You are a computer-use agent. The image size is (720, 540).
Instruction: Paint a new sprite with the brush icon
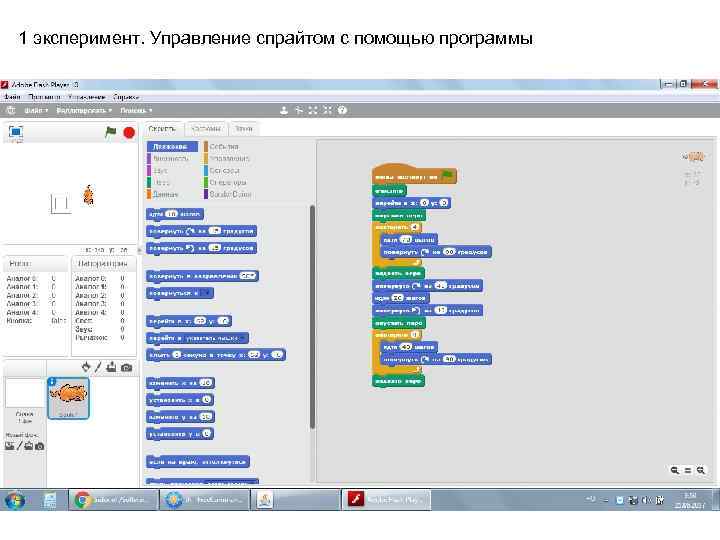(x=98, y=367)
